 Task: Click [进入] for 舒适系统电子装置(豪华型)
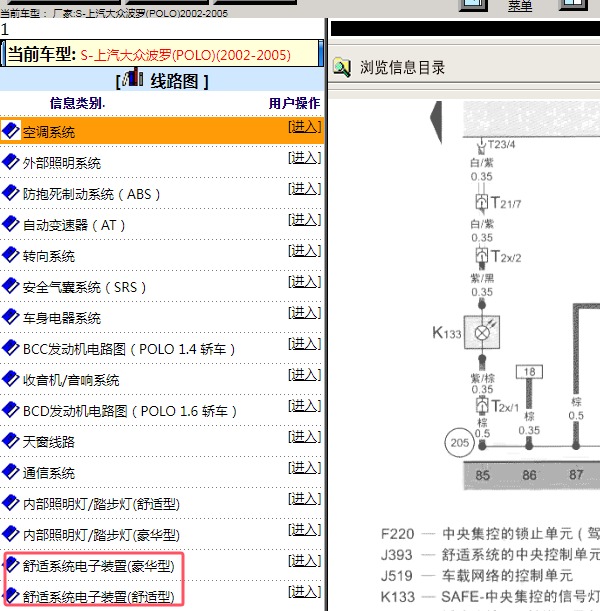[x=305, y=561]
